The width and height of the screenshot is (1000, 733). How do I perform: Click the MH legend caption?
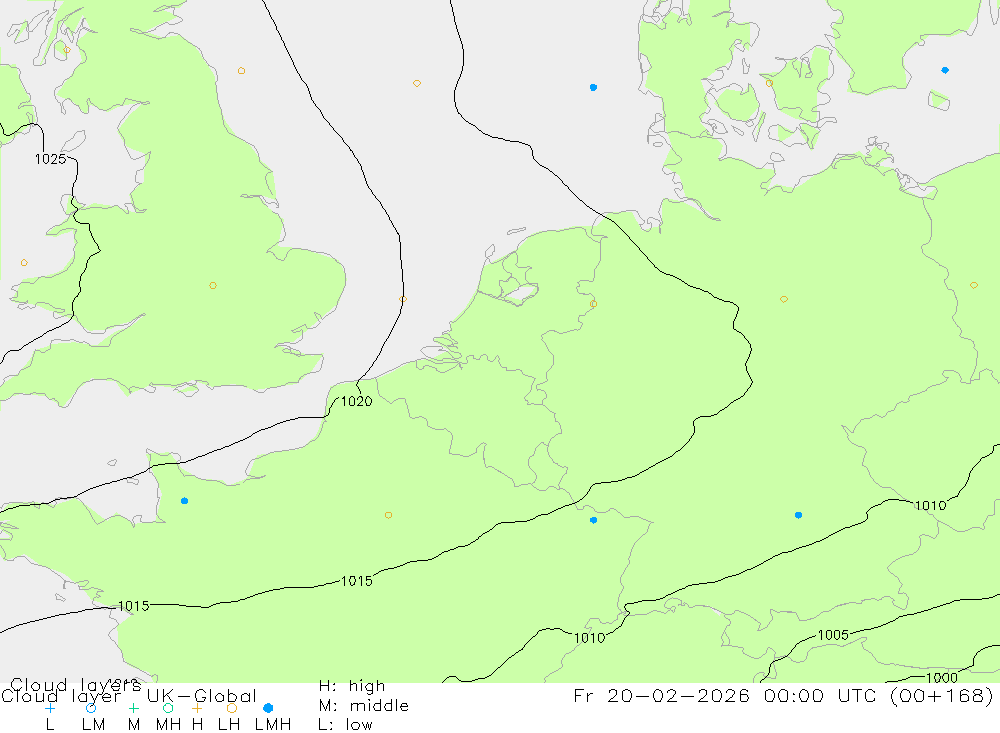tap(168, 725)
